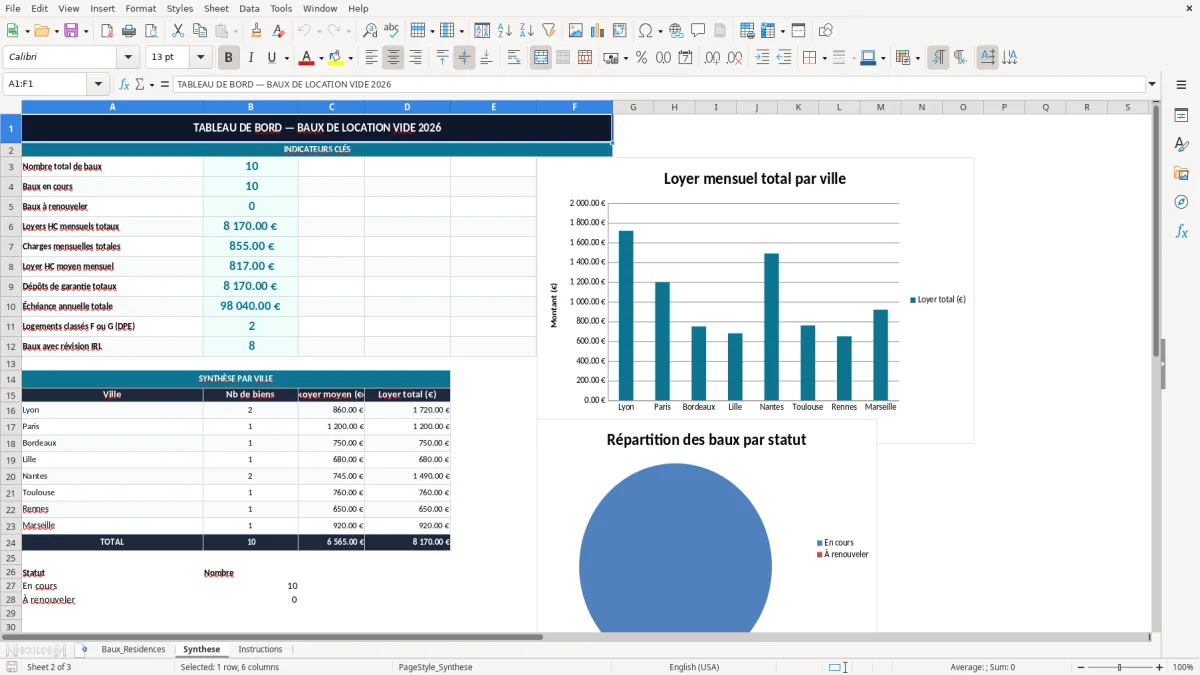
Task: Adjust the zoom slider in status bar
Action: coord(1120,667)
